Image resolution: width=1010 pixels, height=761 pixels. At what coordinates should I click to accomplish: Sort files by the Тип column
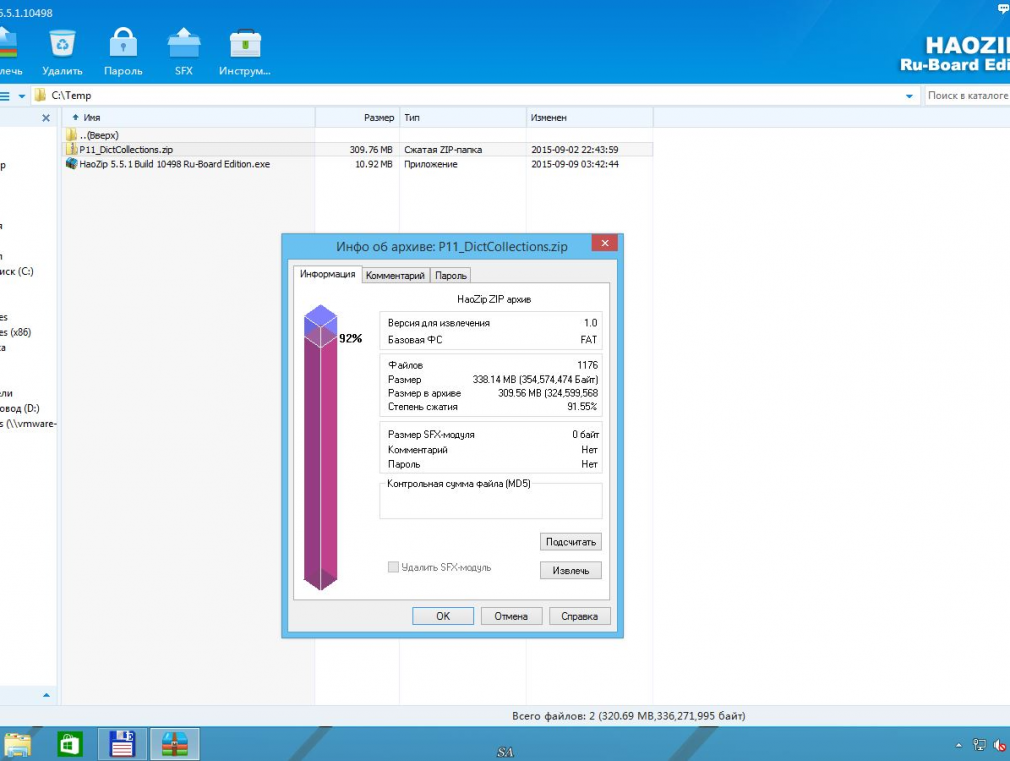462,118
